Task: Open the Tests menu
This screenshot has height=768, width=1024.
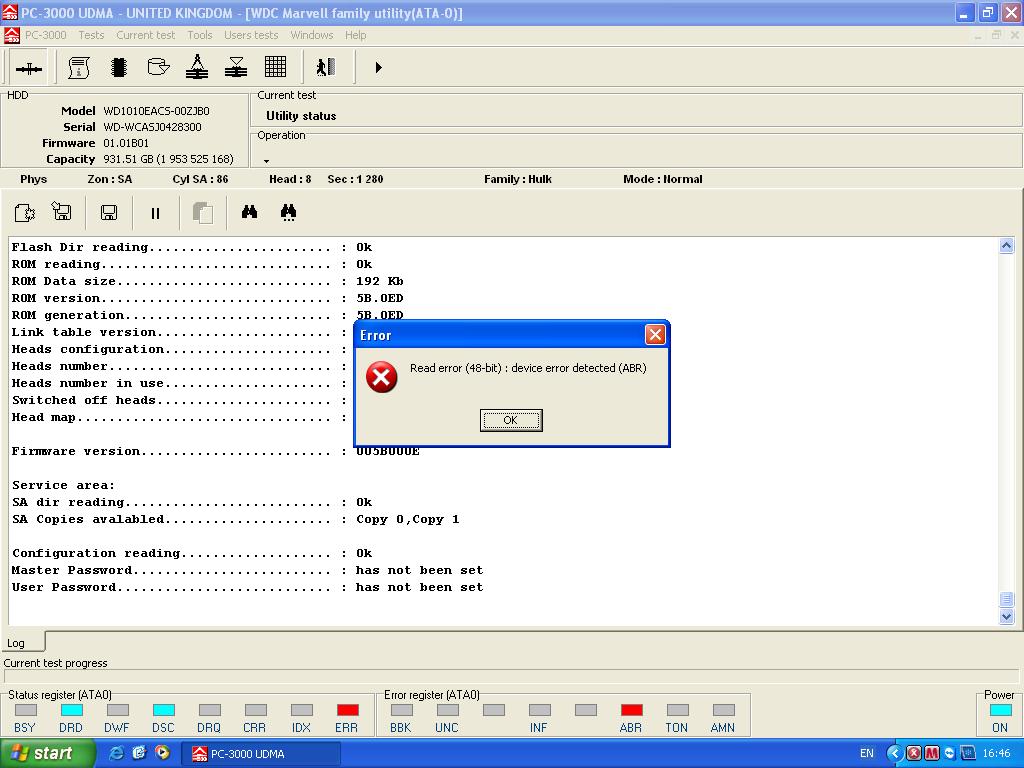Action: pos(91,35)
